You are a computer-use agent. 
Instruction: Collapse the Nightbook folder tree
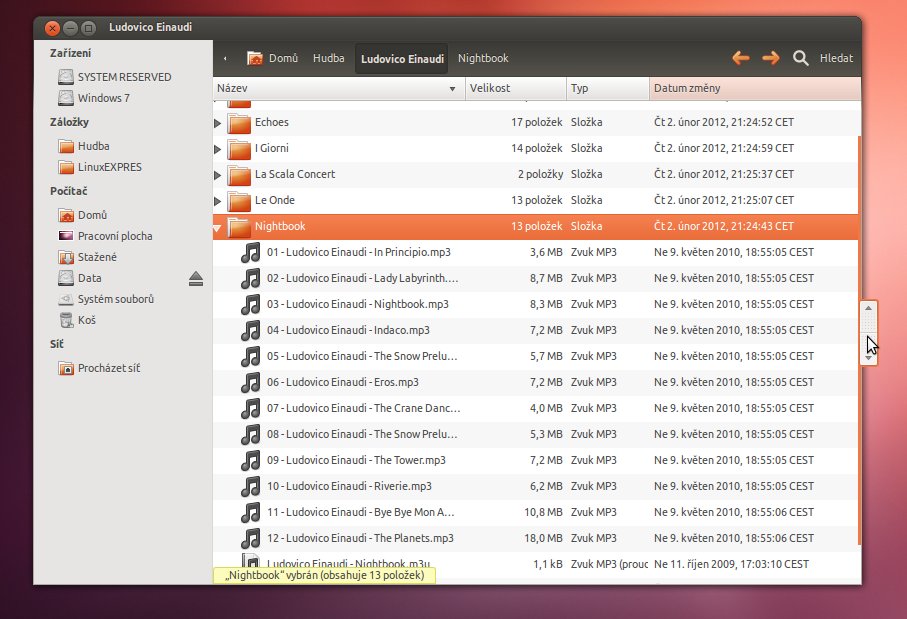tap(218, 227)
